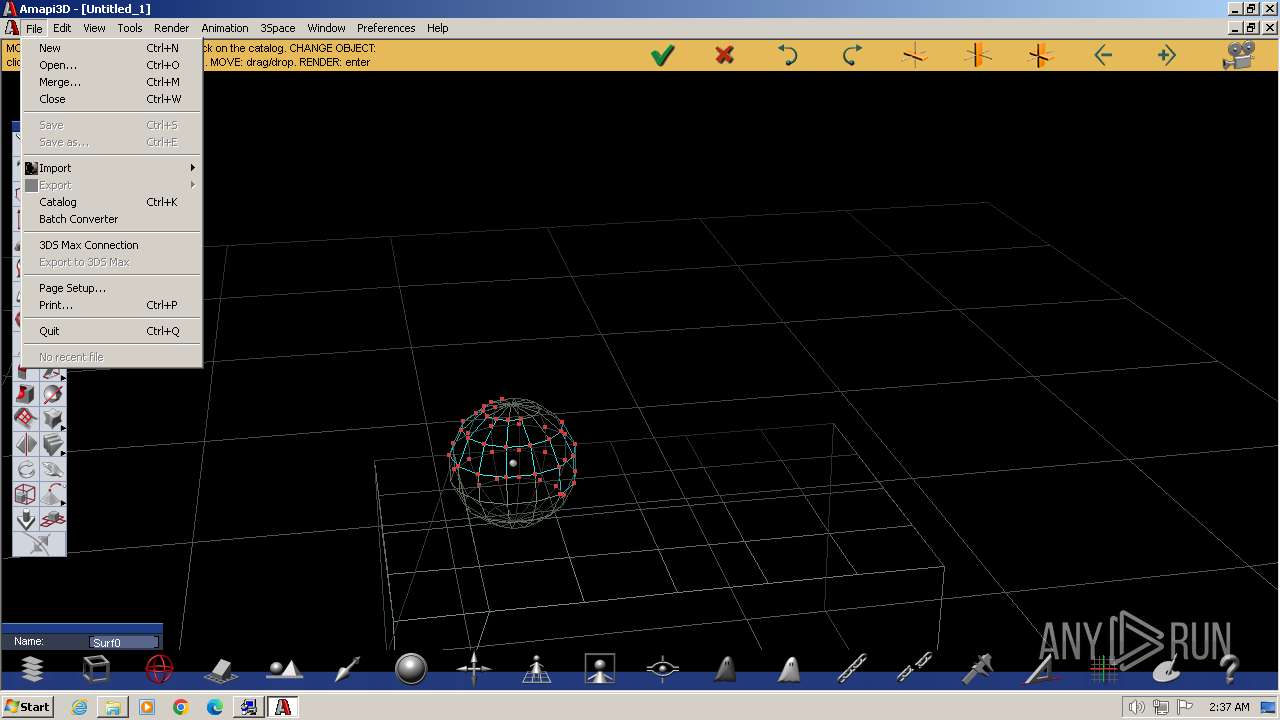The image size is (1280, 720).
Task: Open Catalog from the File menu
Action: 112,202
